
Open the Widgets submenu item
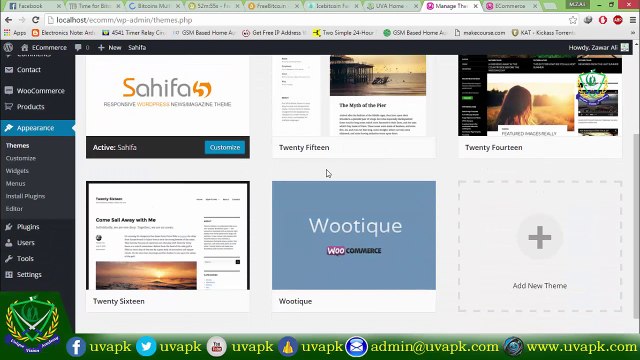pos(17,171)
